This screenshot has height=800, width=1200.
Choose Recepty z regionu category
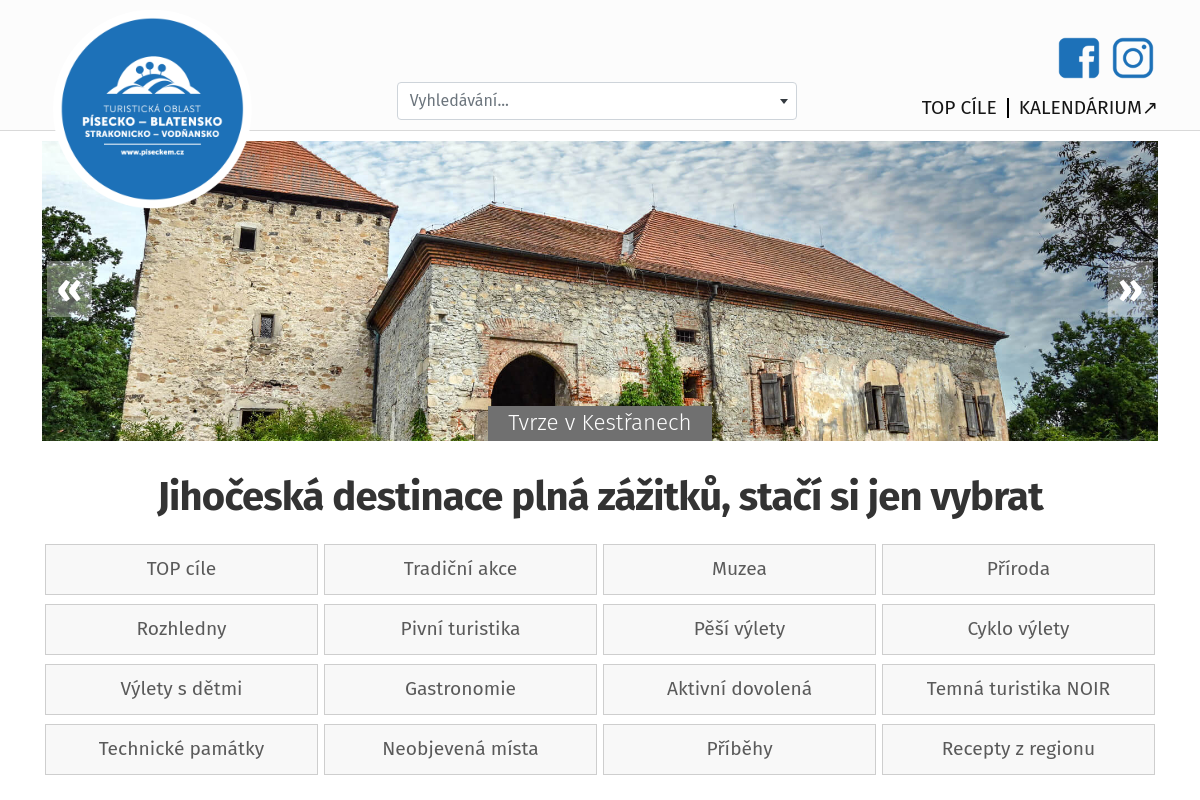pyautogui.click(x=1018, y=749)
